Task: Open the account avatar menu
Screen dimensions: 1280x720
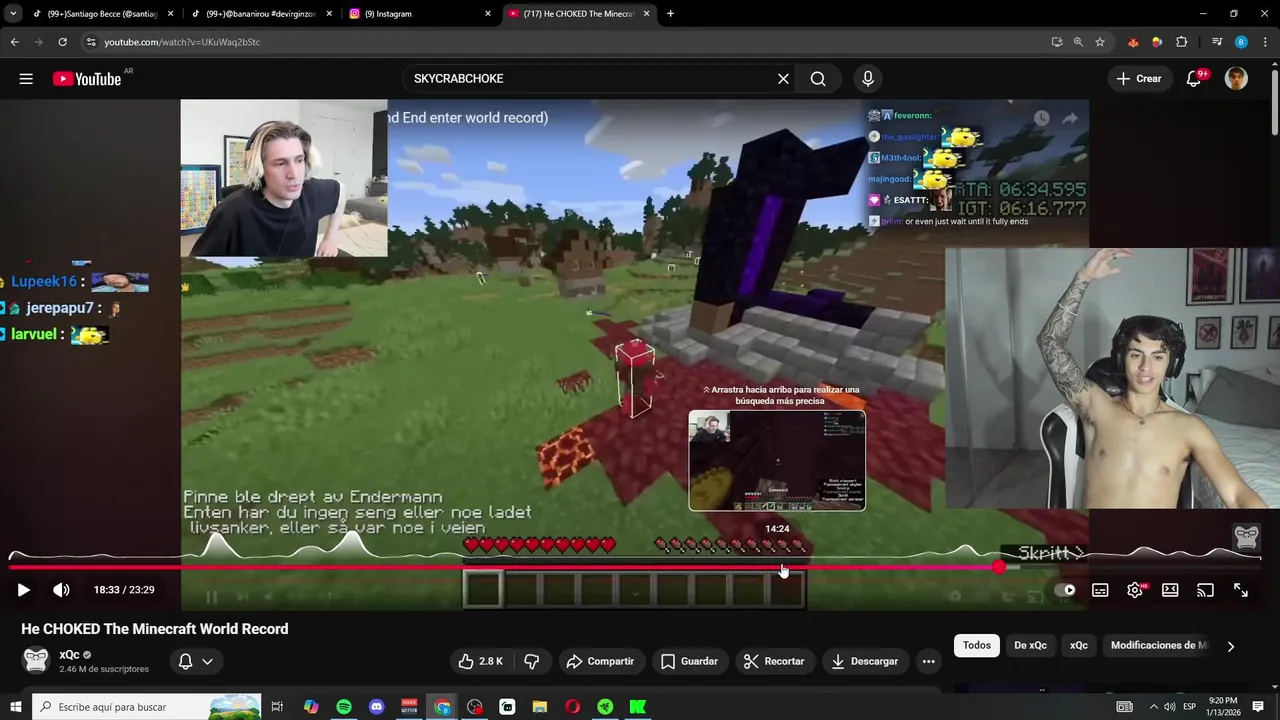Action: (1237, 79)
